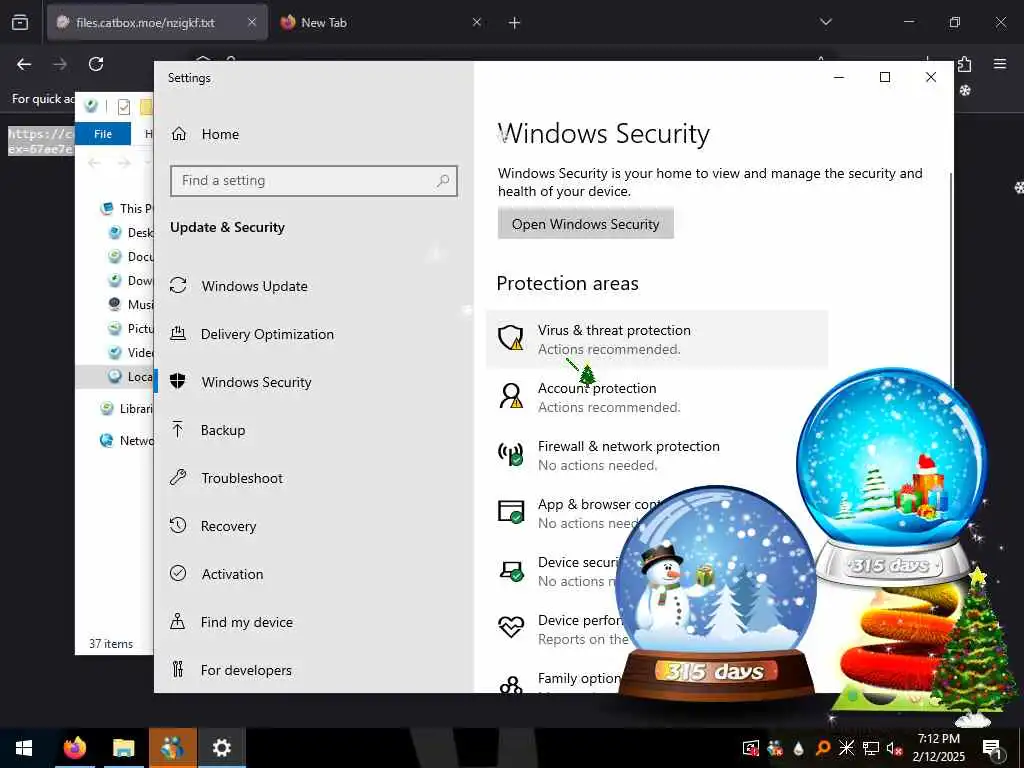Select Pictures in Explorer navigation pane
Image resolution: width=1024 pixels, height=768 pixels.
click(x=131, y=328)
